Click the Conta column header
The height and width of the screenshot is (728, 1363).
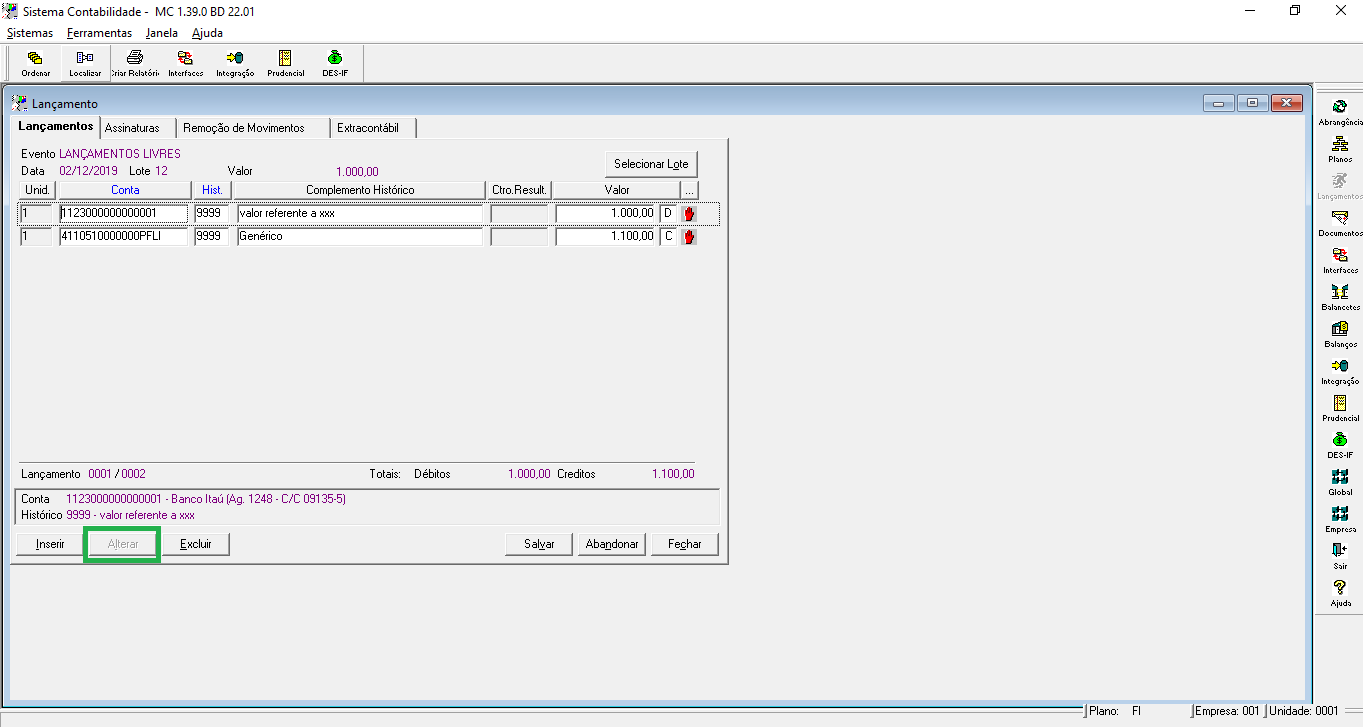(125, 190)
